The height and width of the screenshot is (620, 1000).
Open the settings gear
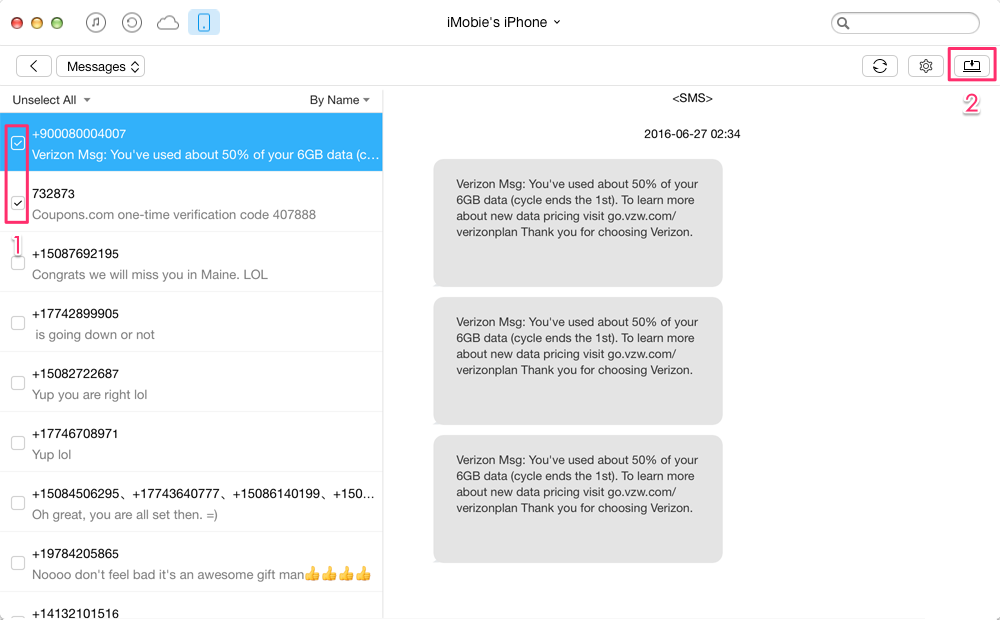pyautogui.click(x=925, y=66)
